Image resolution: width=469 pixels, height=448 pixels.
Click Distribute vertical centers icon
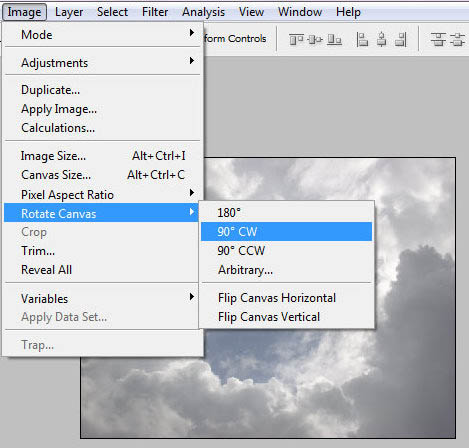(x=458, y=40)
